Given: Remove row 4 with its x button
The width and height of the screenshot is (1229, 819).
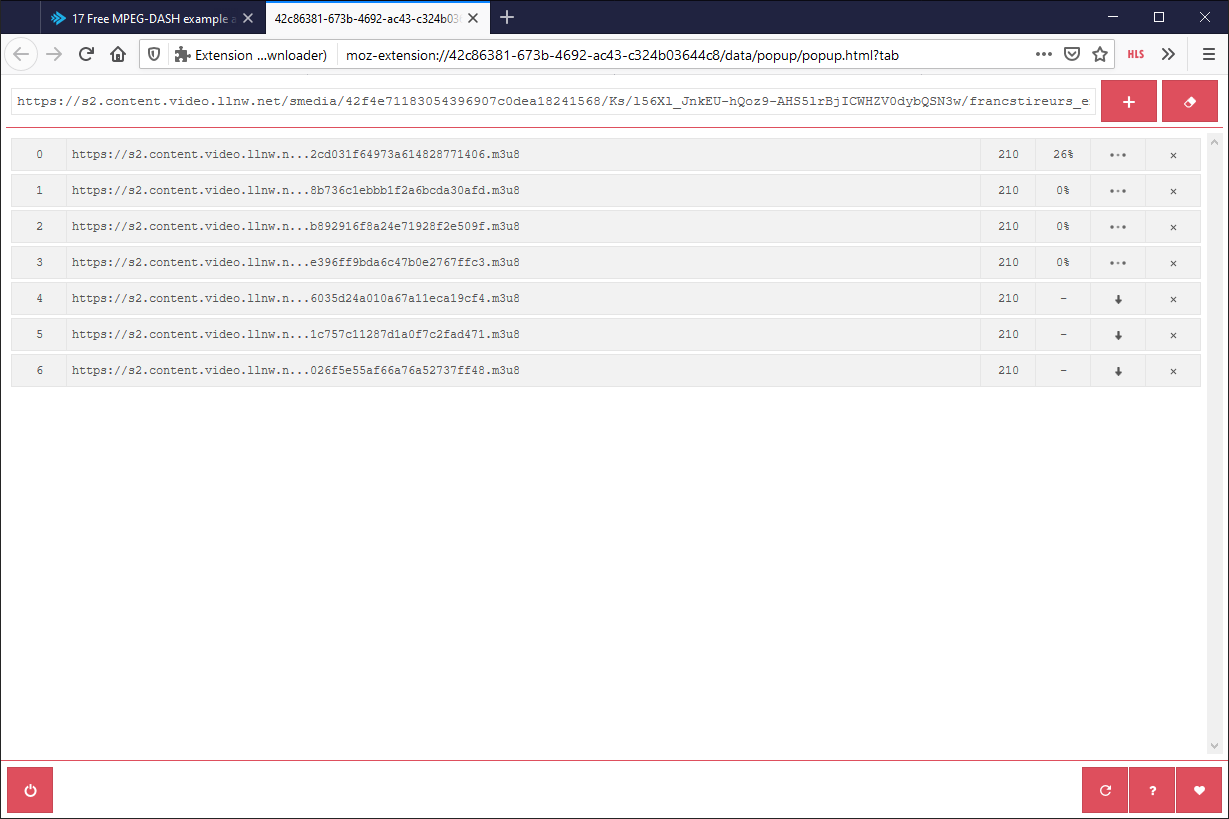Looking at the screenshot, I should pyautogui.click(x=1173, y=299).
